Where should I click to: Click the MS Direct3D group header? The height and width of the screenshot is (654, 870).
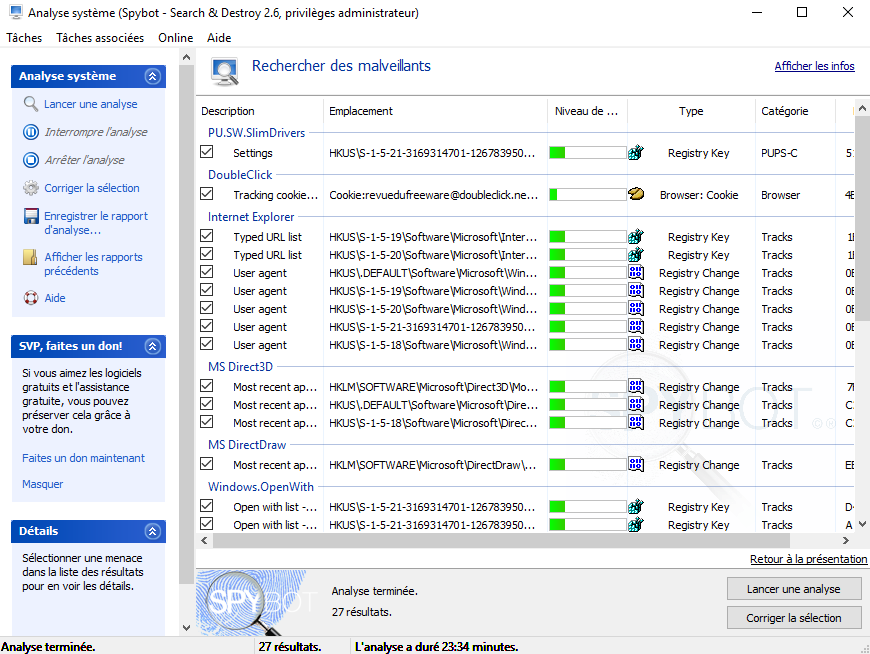(x=240, y=367)
